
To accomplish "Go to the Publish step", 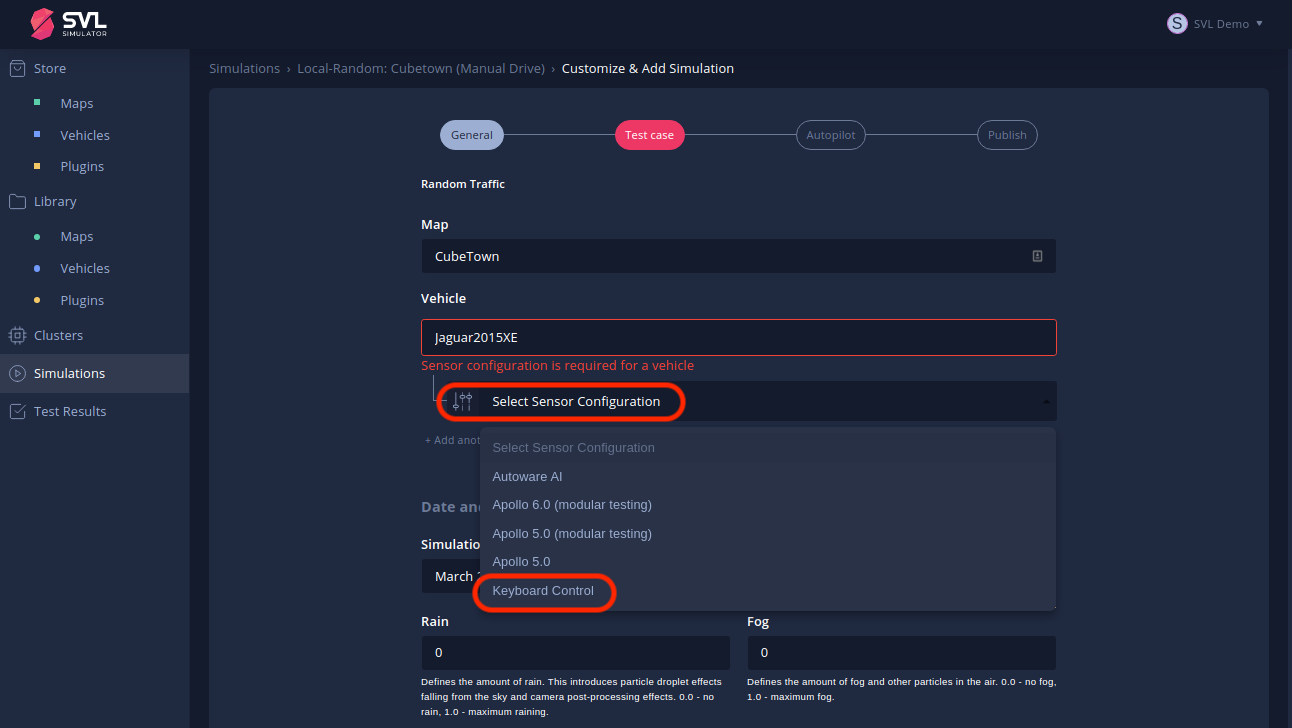I will click(1007, 135).
